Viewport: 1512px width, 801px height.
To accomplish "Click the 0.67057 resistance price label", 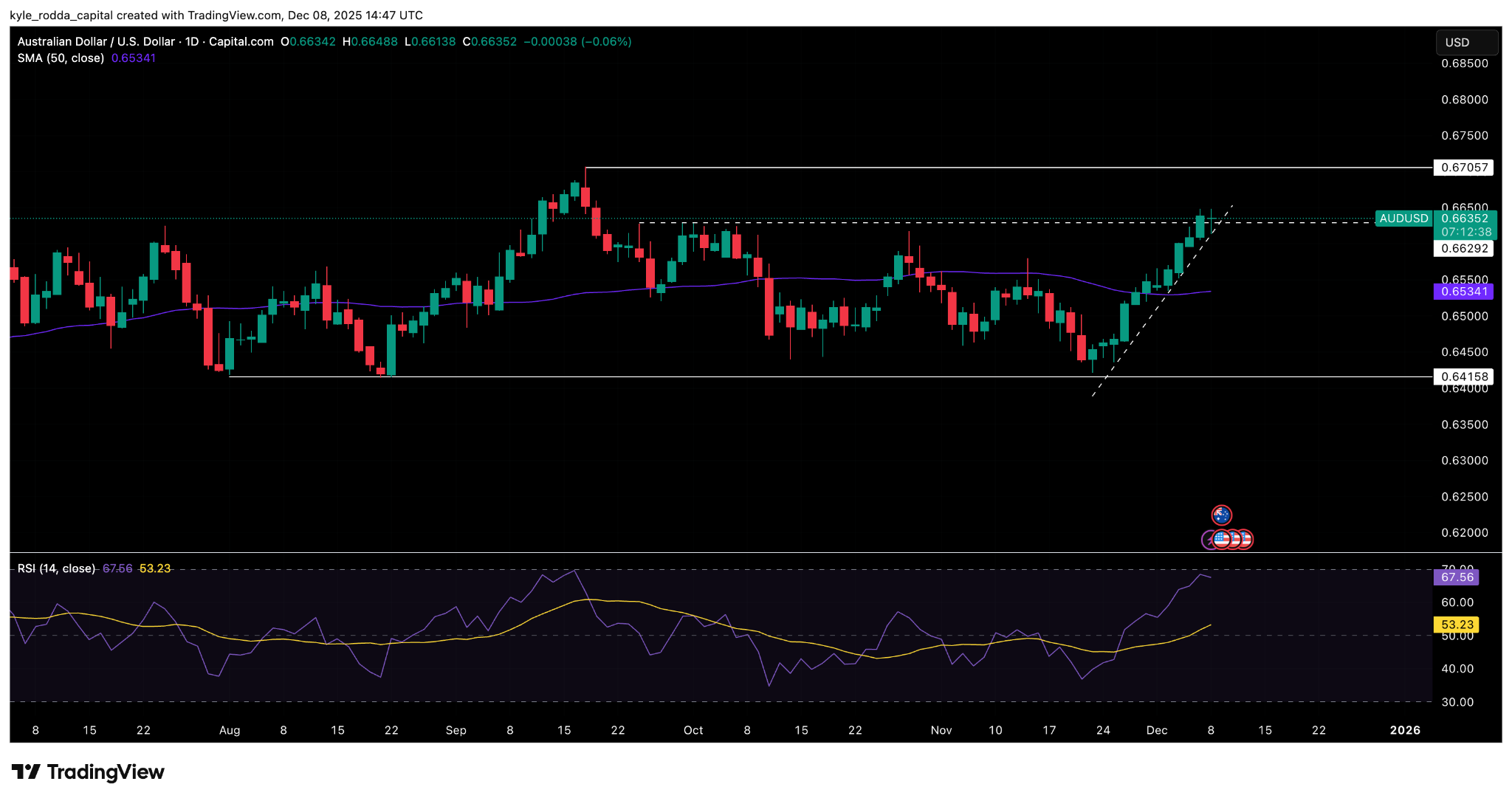I will pos(1464,168).
